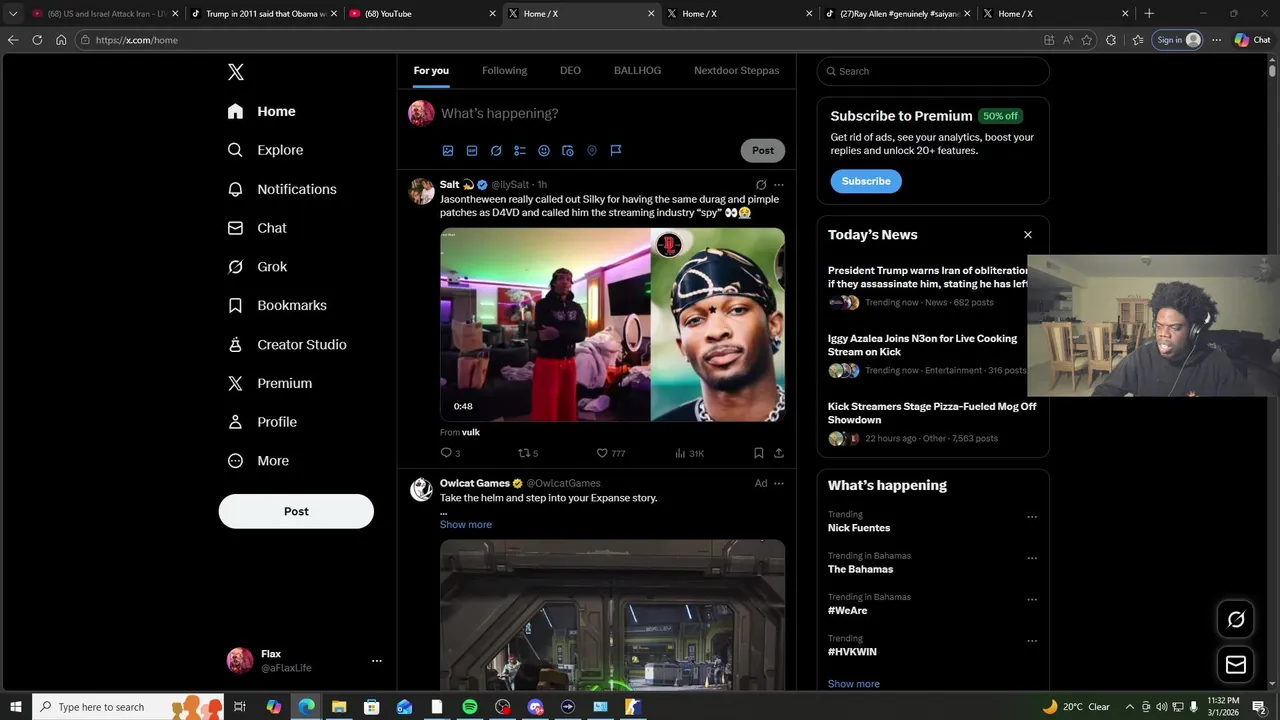This screenshot has height=720, width=1280.
Task: Click the composer Post button
Action: (x=763, y=150)
